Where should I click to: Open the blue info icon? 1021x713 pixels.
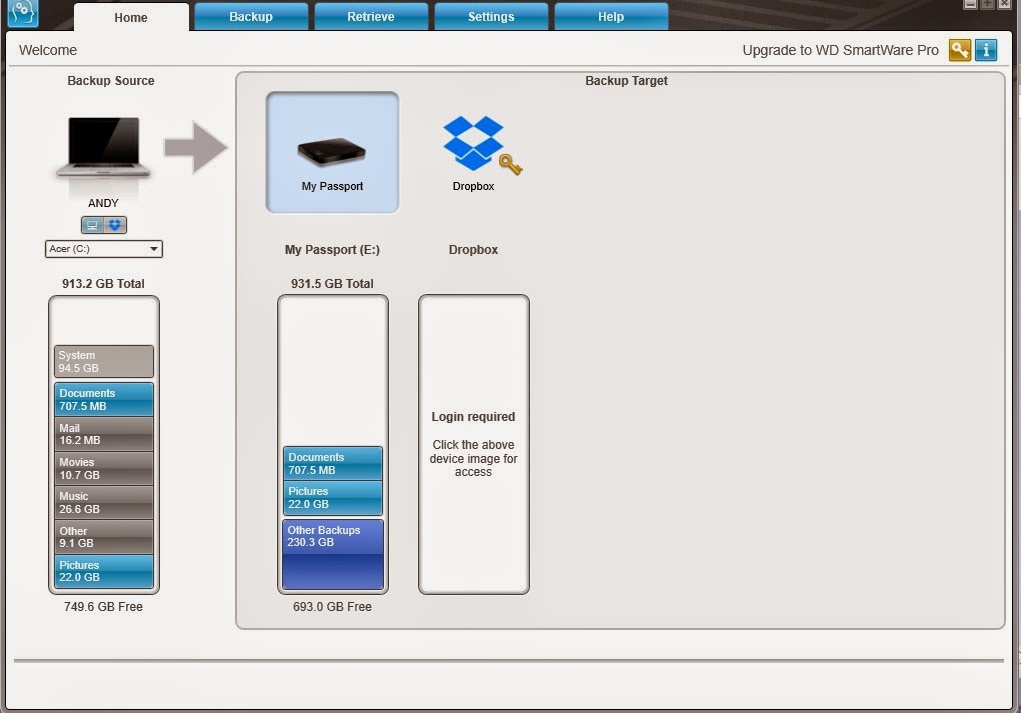[x=986, y=50]
